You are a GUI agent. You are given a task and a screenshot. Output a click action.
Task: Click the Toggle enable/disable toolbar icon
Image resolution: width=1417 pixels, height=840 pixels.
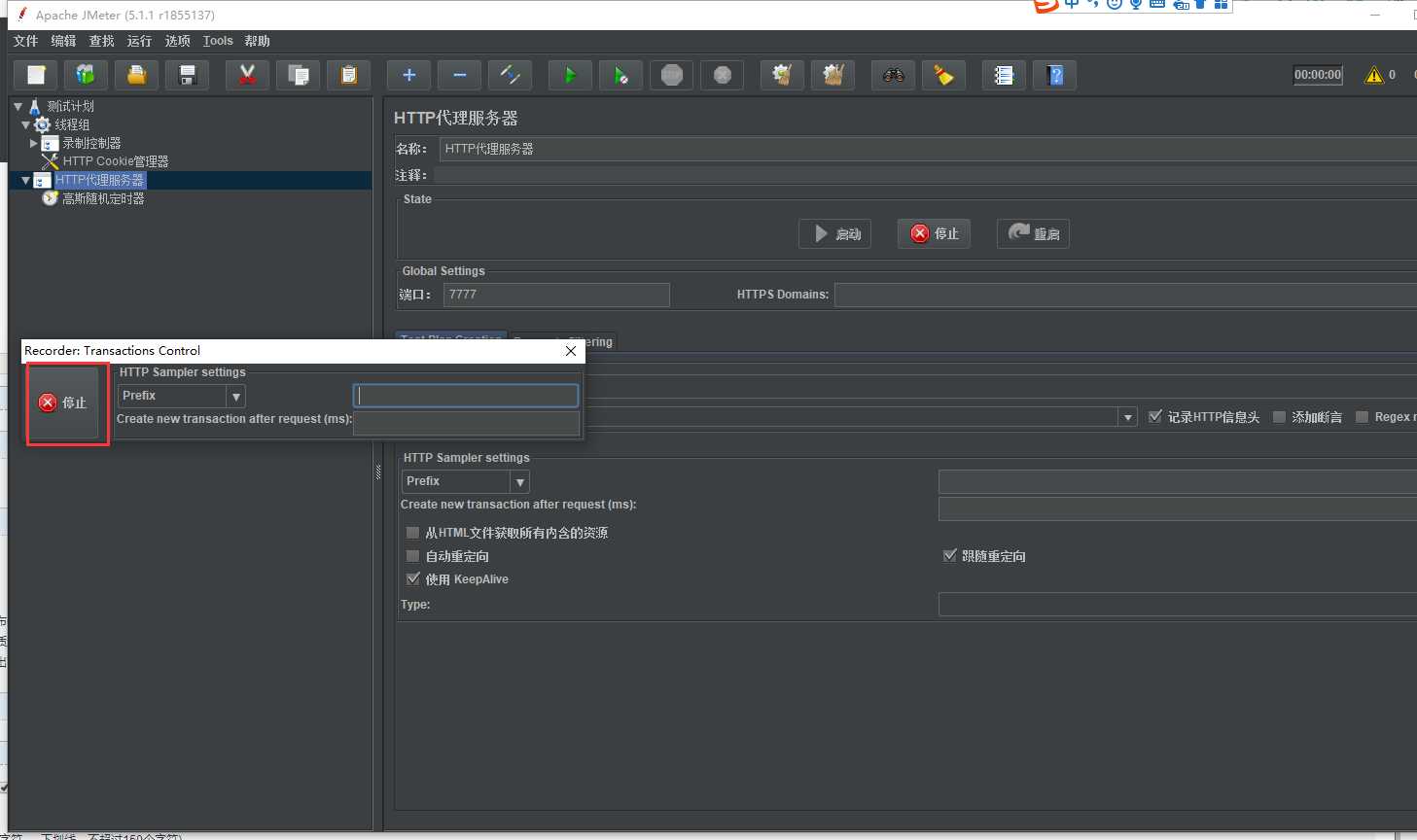click(x=510, y=75)
